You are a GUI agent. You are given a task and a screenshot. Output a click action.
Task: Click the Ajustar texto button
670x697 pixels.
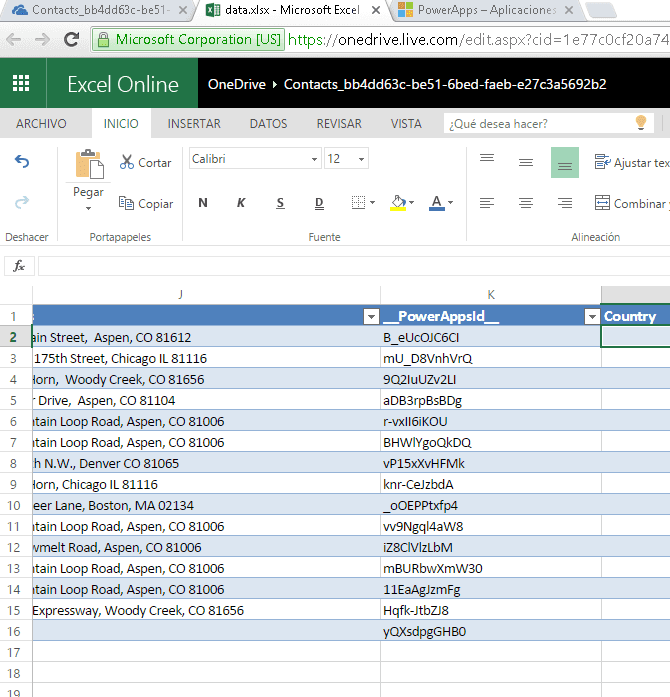coord(632,163)
